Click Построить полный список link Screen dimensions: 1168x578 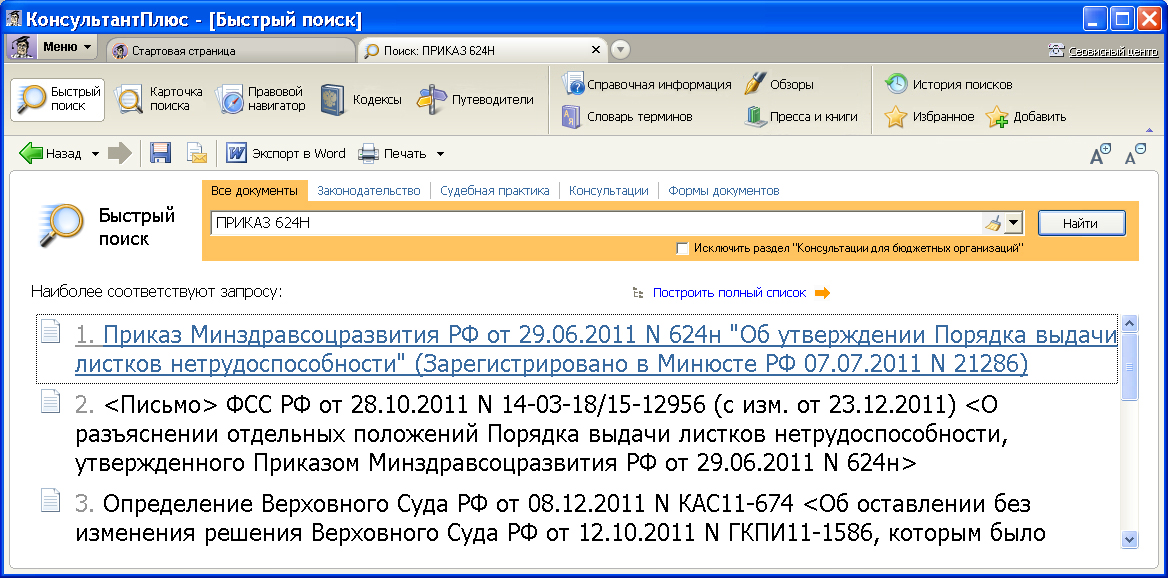click(729, 293)
